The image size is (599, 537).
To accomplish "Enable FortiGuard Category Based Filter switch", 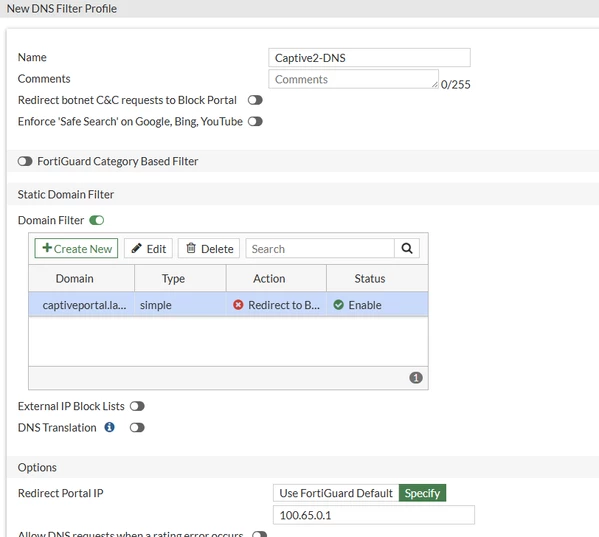I will click(x=25, y=161).
